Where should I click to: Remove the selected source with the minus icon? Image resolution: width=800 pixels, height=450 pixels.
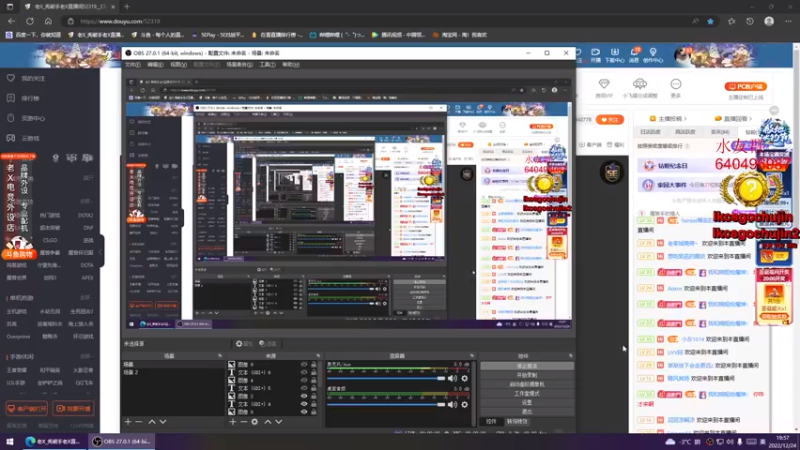(243, 422)
